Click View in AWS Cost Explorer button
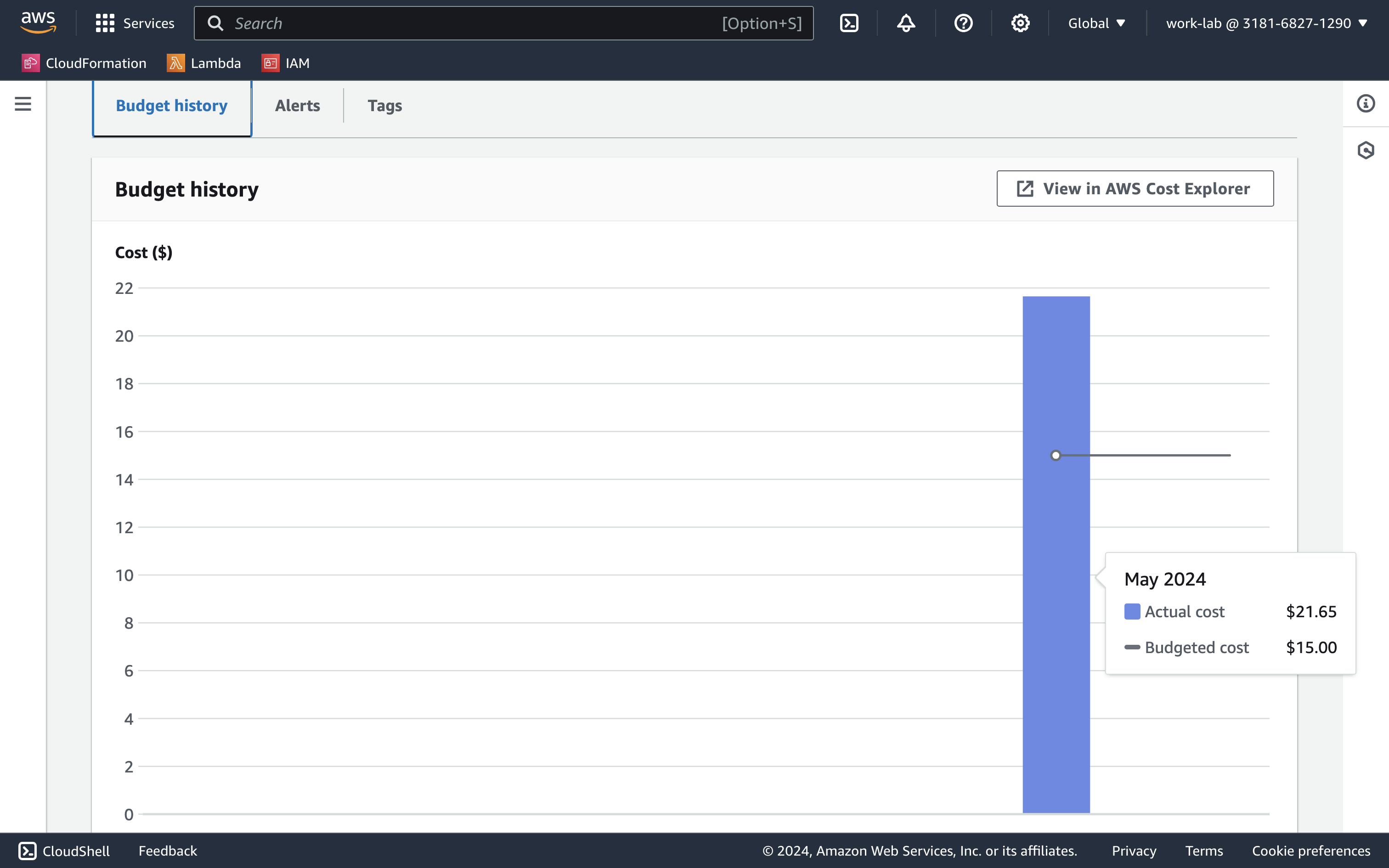This screenshot has height=868, width=1389. tap(1135, 188)
